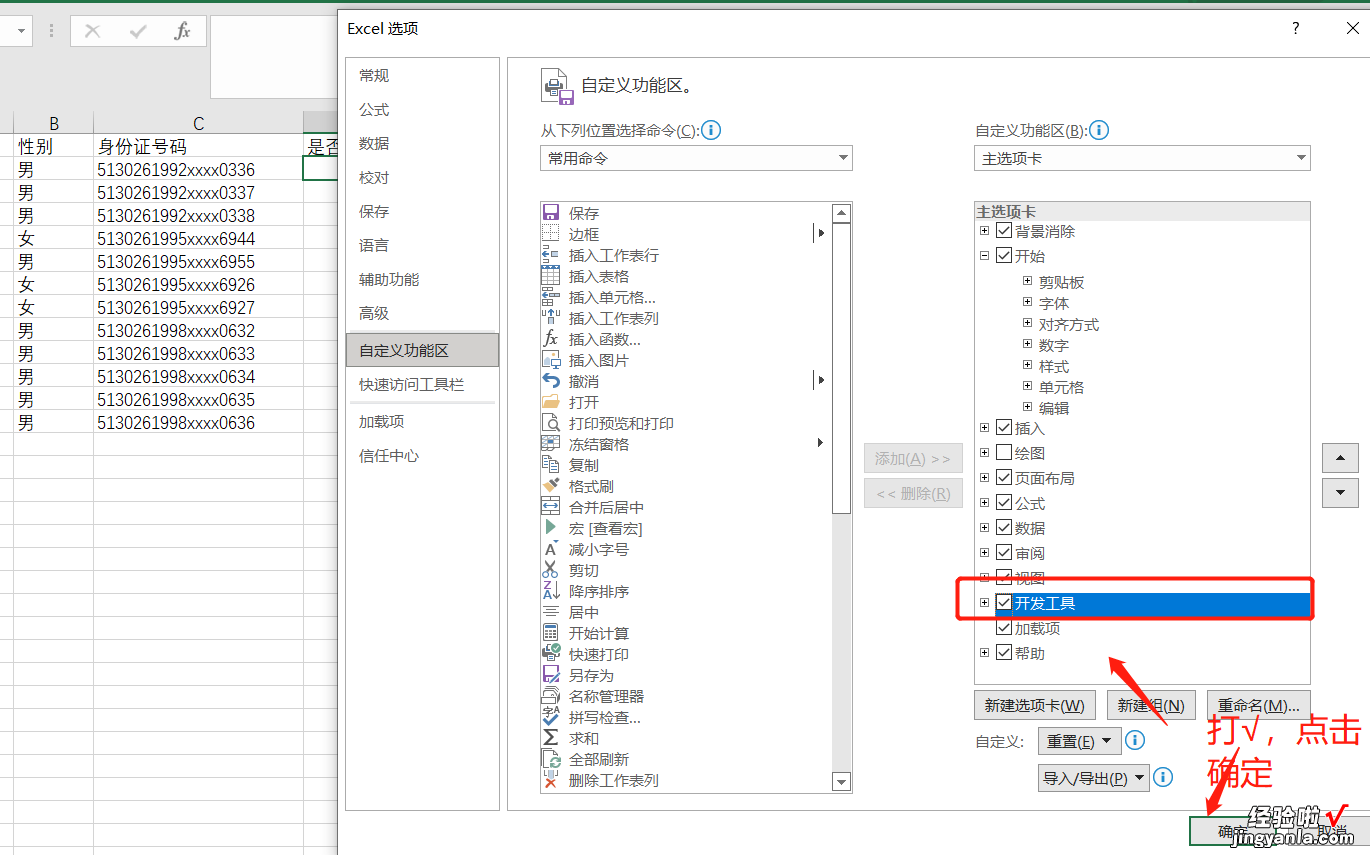Expand the 剪贴板 group node
Image resolution: width=1370 pixels, height=855 pixels.
click(1027, 282)
